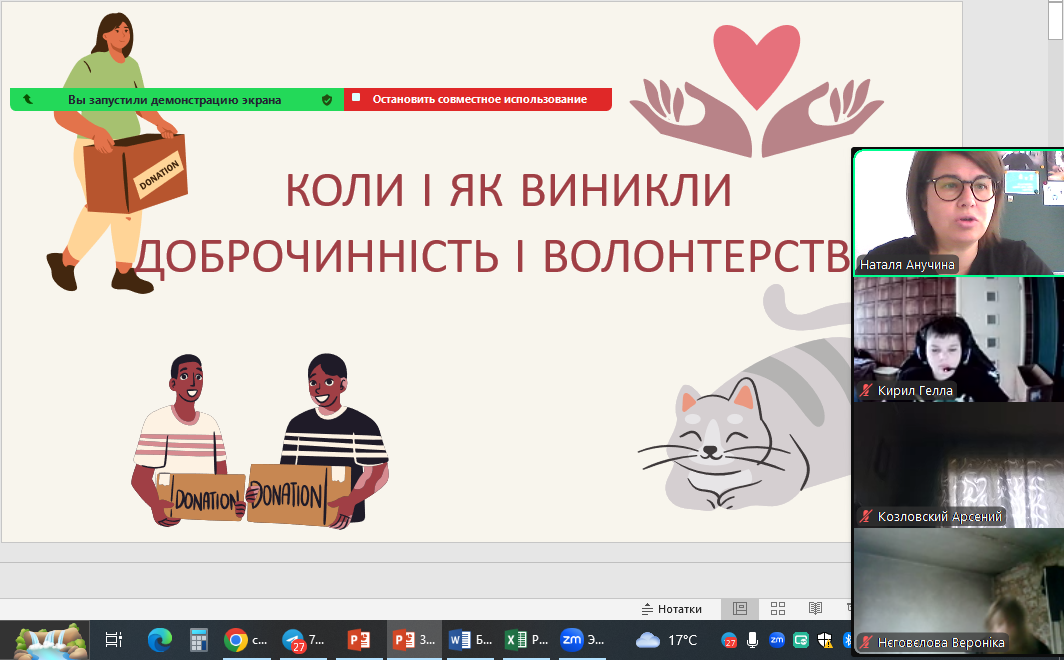1064x660 pixels.
Task: Click the green screen demonstration status bar
Action: click(177, 99)
